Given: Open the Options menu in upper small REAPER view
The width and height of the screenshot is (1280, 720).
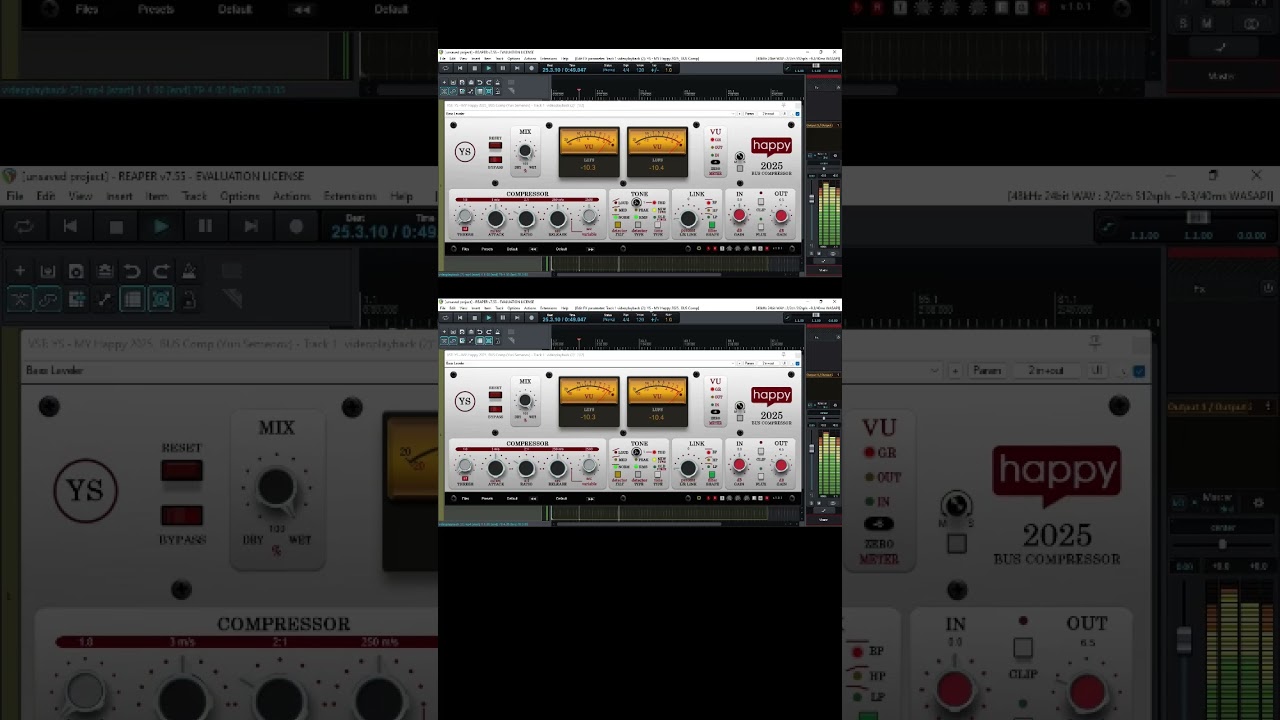Looking at the screenshot, I should 514,58.
